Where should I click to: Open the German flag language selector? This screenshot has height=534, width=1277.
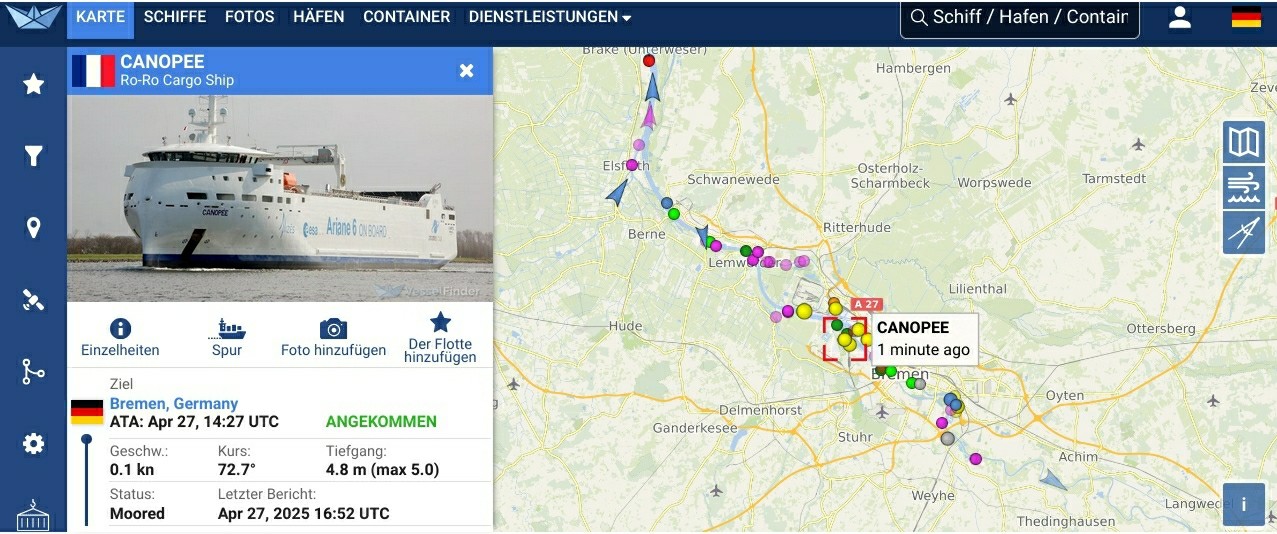pos(1246,17)
